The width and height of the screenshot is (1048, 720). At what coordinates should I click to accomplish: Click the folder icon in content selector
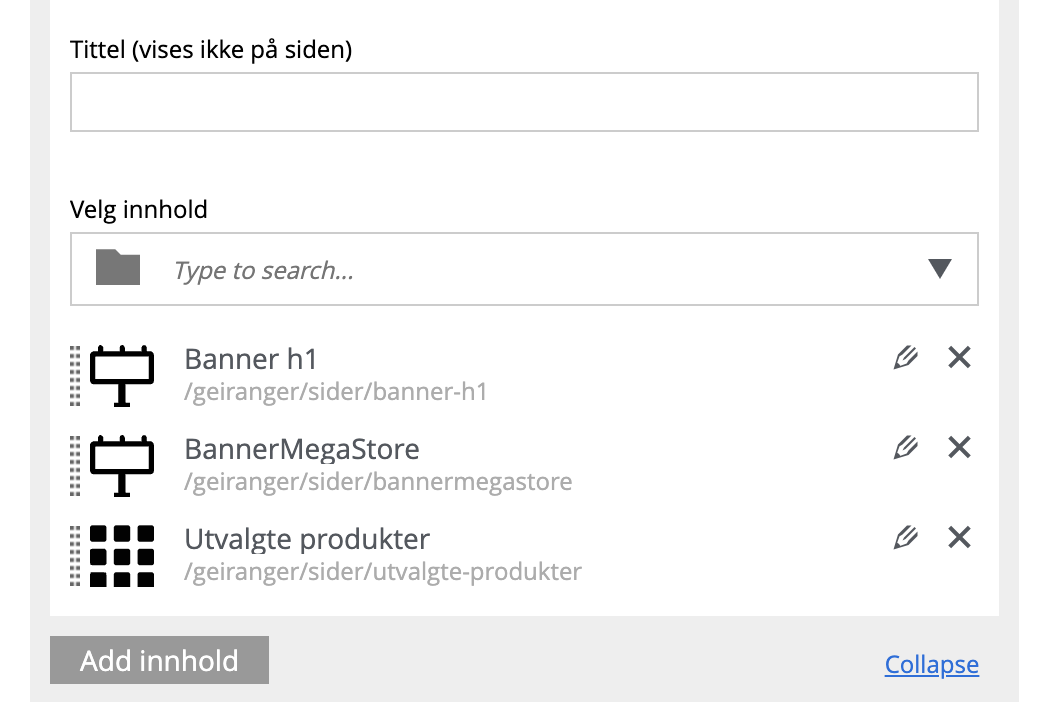click(x=118, y=268)
